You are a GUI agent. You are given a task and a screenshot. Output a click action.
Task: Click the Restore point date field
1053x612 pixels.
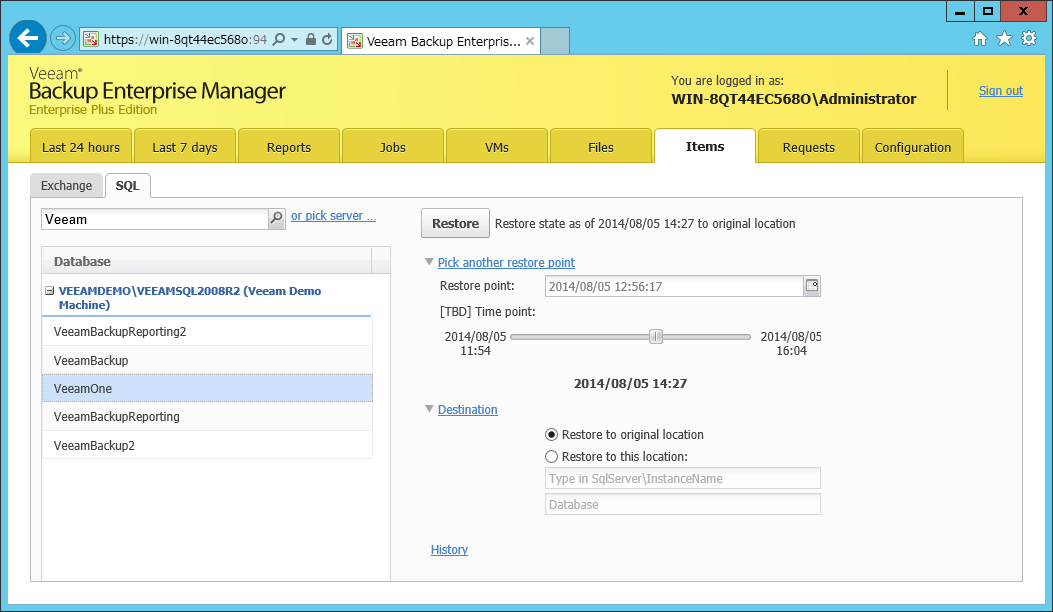[x=674, y=286]
